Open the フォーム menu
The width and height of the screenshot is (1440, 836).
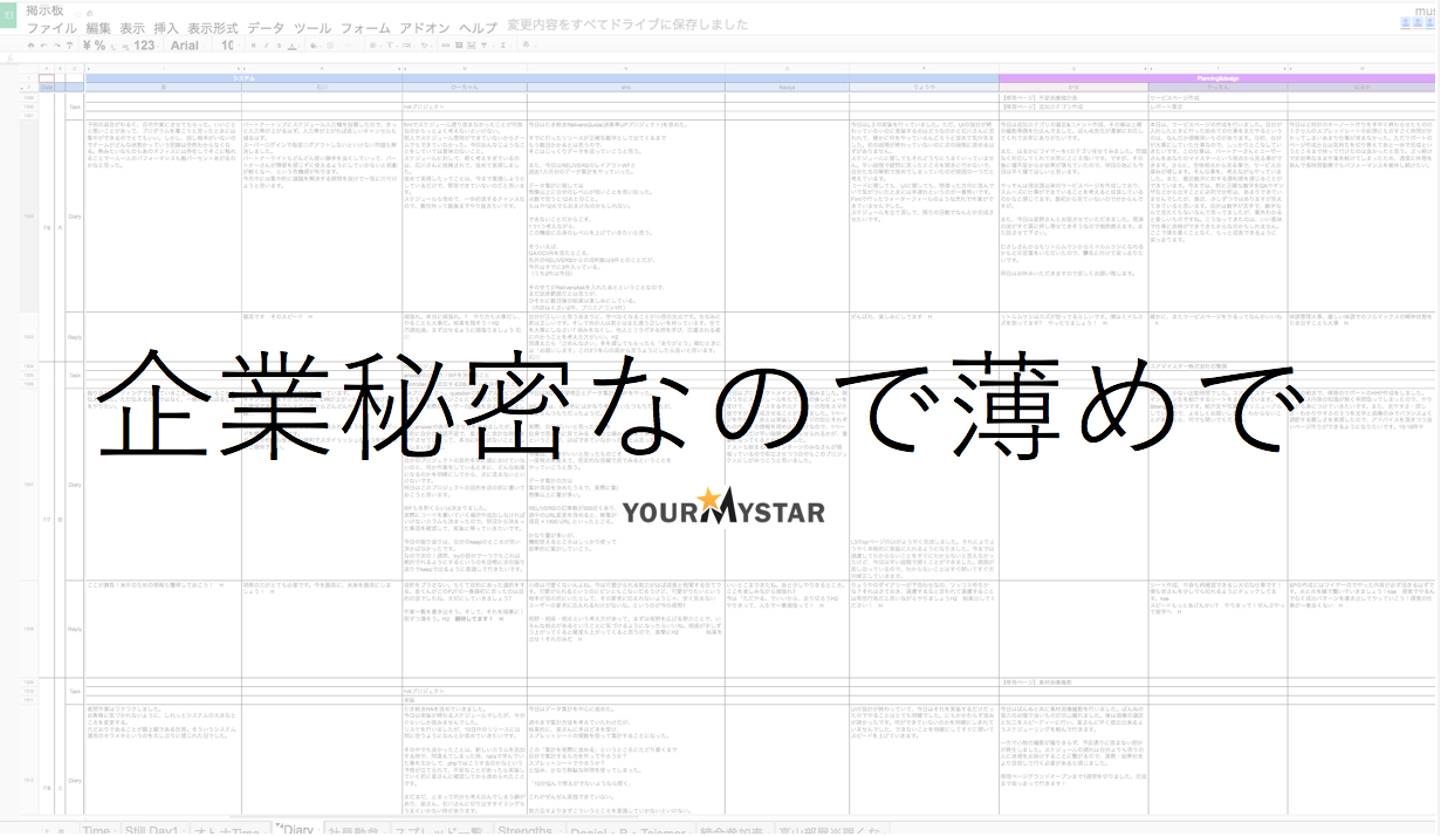coord(365,27)
